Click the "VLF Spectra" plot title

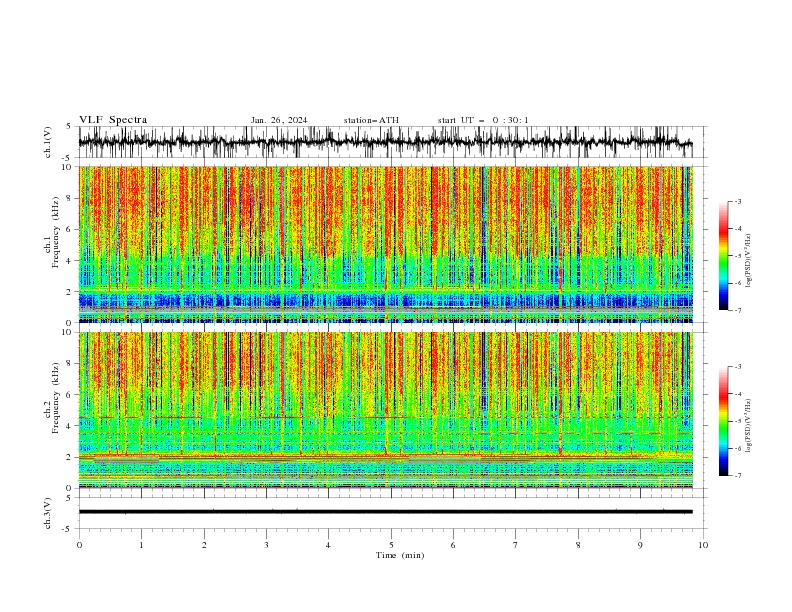(x=113, y=120)
